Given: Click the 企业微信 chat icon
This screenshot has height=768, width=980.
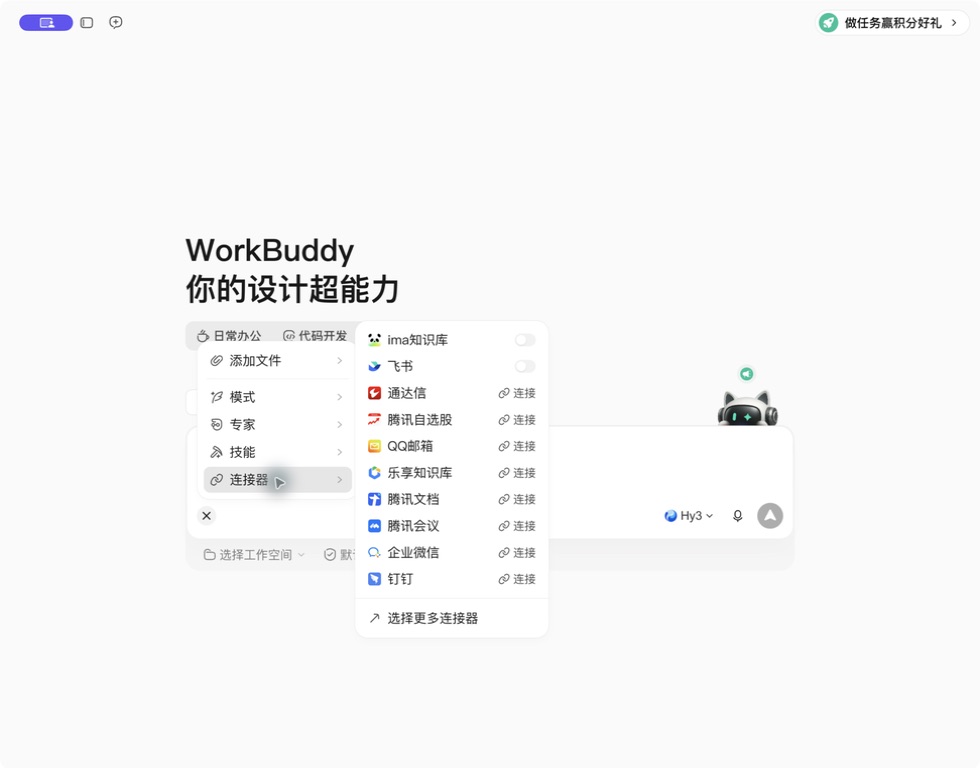Looking at the screenshot, I should (374, 552).
